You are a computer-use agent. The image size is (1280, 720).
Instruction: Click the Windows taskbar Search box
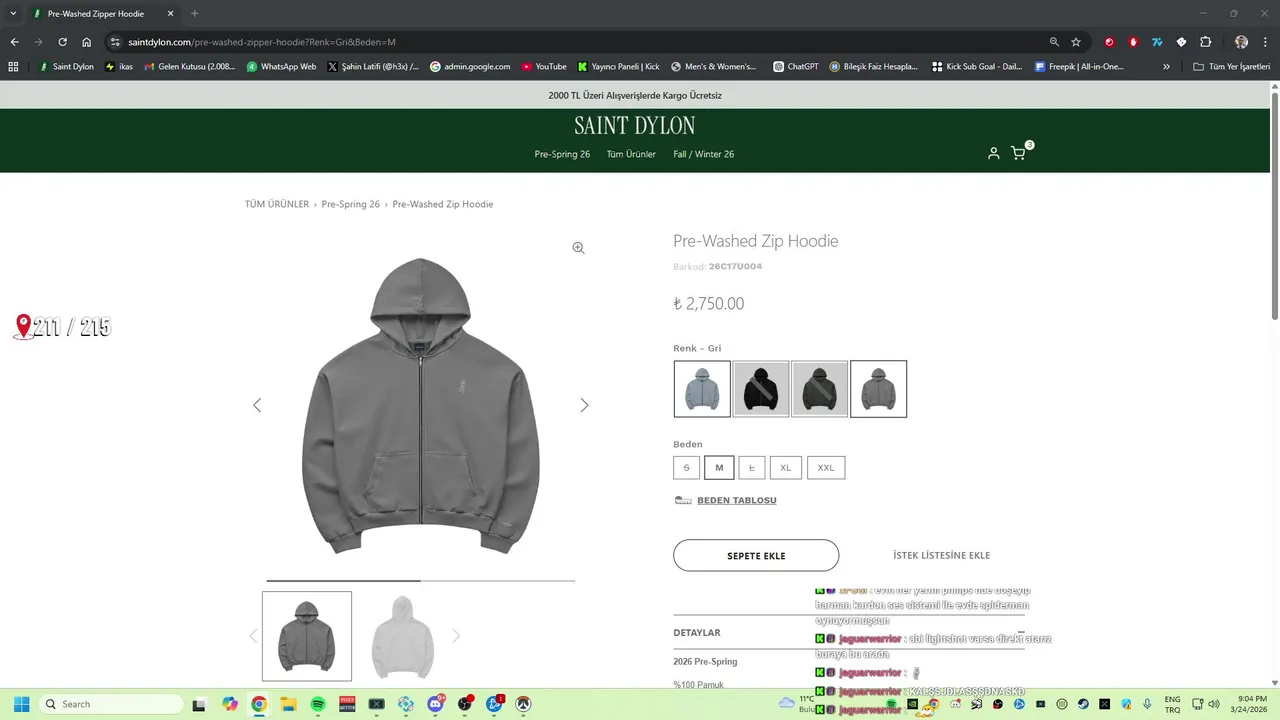[110, 704]
